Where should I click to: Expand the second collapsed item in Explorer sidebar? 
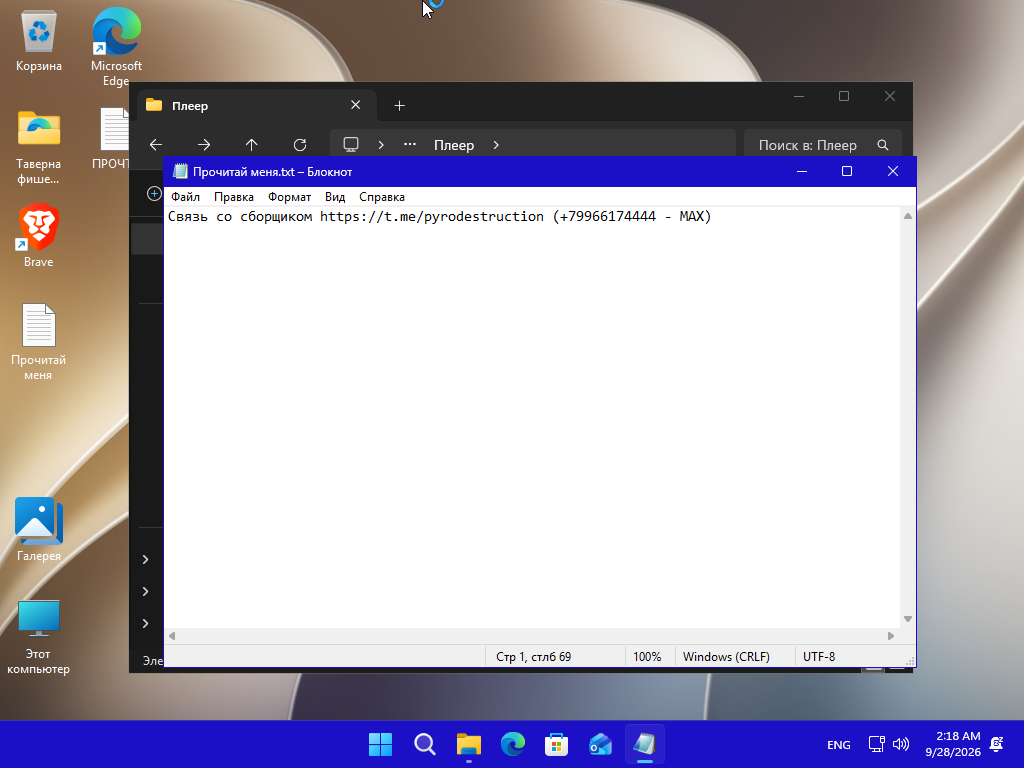click(x=146, y=592)
